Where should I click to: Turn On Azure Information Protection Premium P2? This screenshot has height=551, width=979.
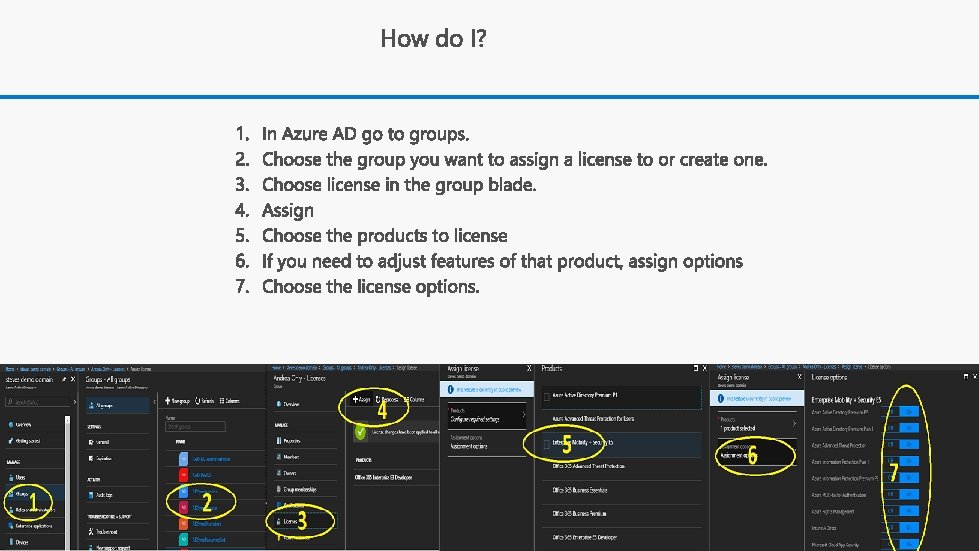pos(909,477)
